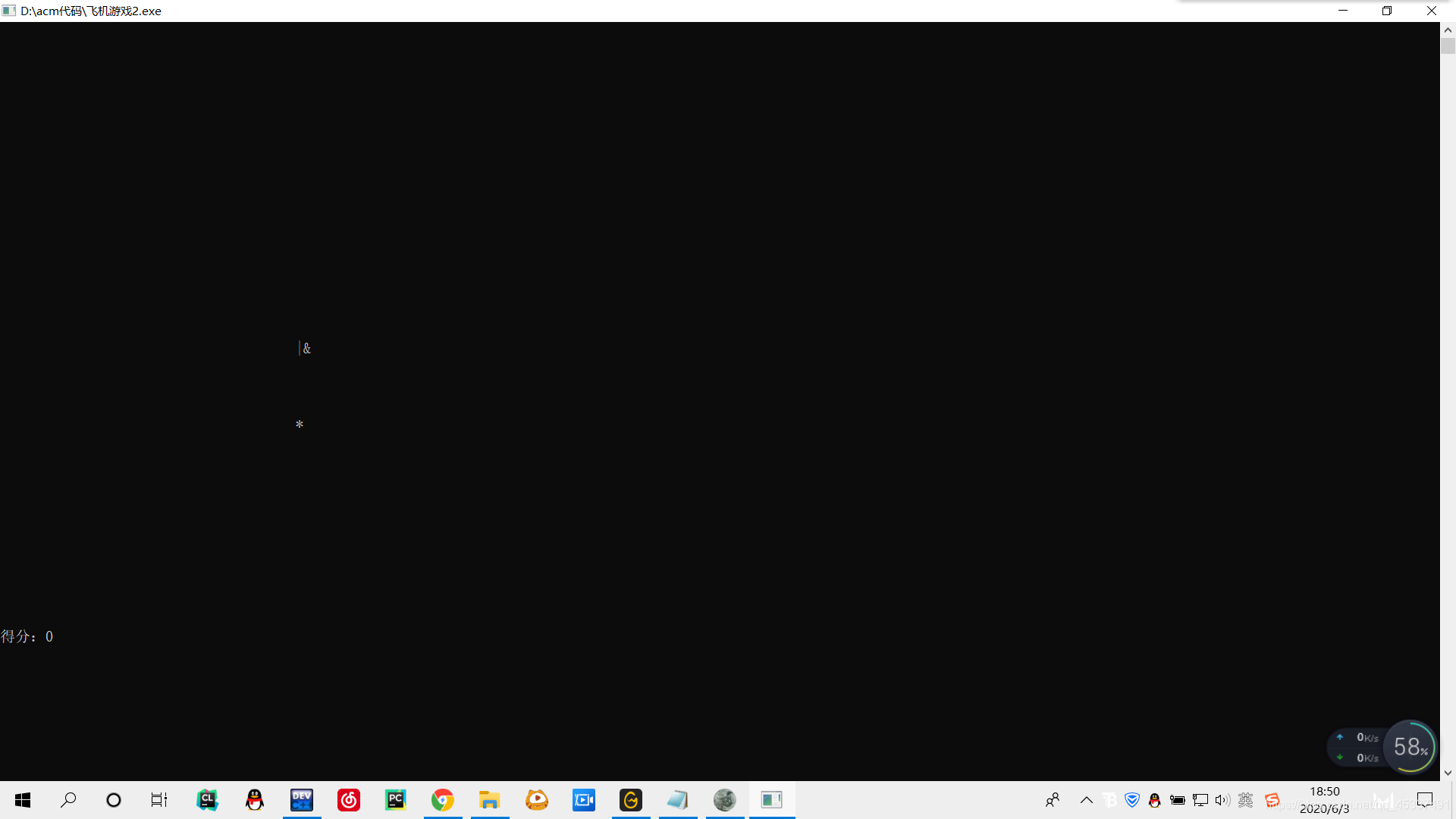Toggle the volume speaker tray icon

(1222, 800)
